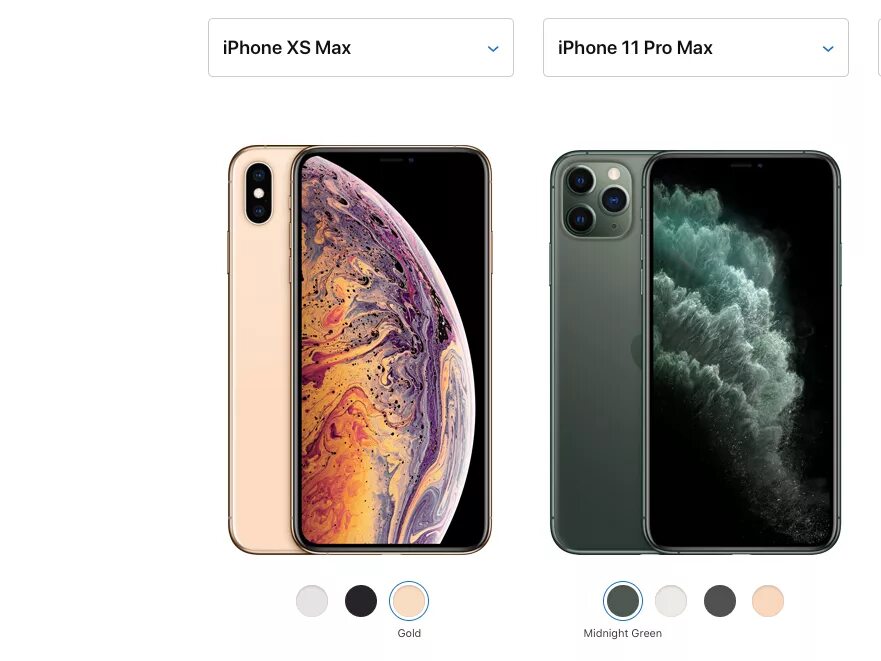Viewport: 881px width, 661px height.
Task: Click the Gold color label text
Action: pos(409,633)
